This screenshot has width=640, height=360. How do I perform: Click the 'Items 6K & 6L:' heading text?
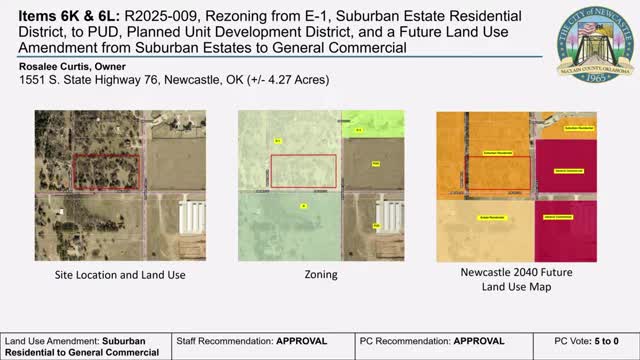tap(69, 16)
